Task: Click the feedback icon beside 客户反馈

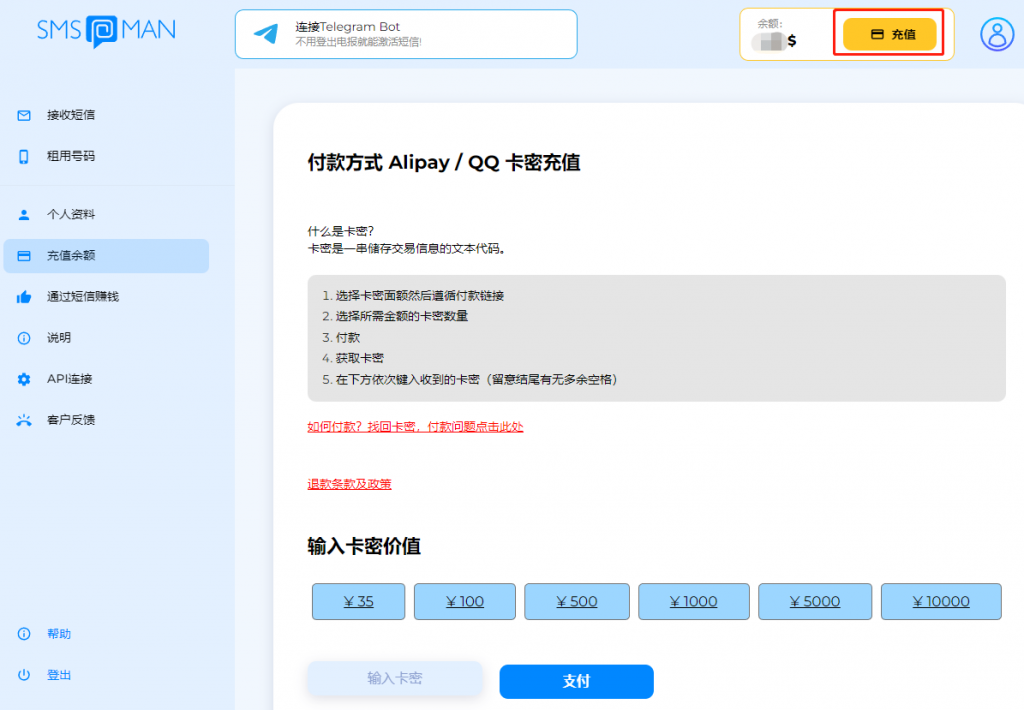Action: pyautogui.click(x=24, y=421)
